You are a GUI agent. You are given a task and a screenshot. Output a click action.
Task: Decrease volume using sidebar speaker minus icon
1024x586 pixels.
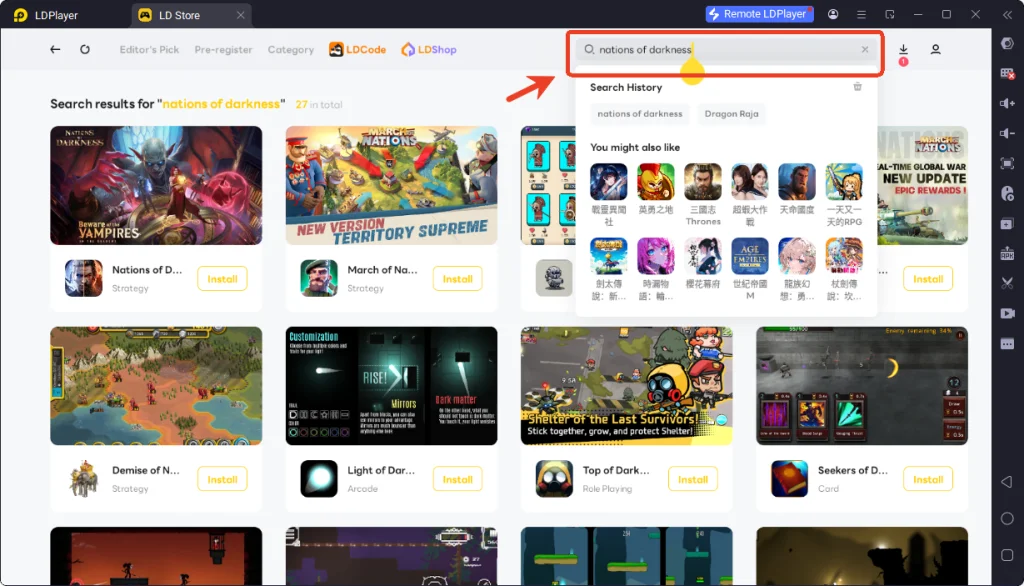[1007, 133]
